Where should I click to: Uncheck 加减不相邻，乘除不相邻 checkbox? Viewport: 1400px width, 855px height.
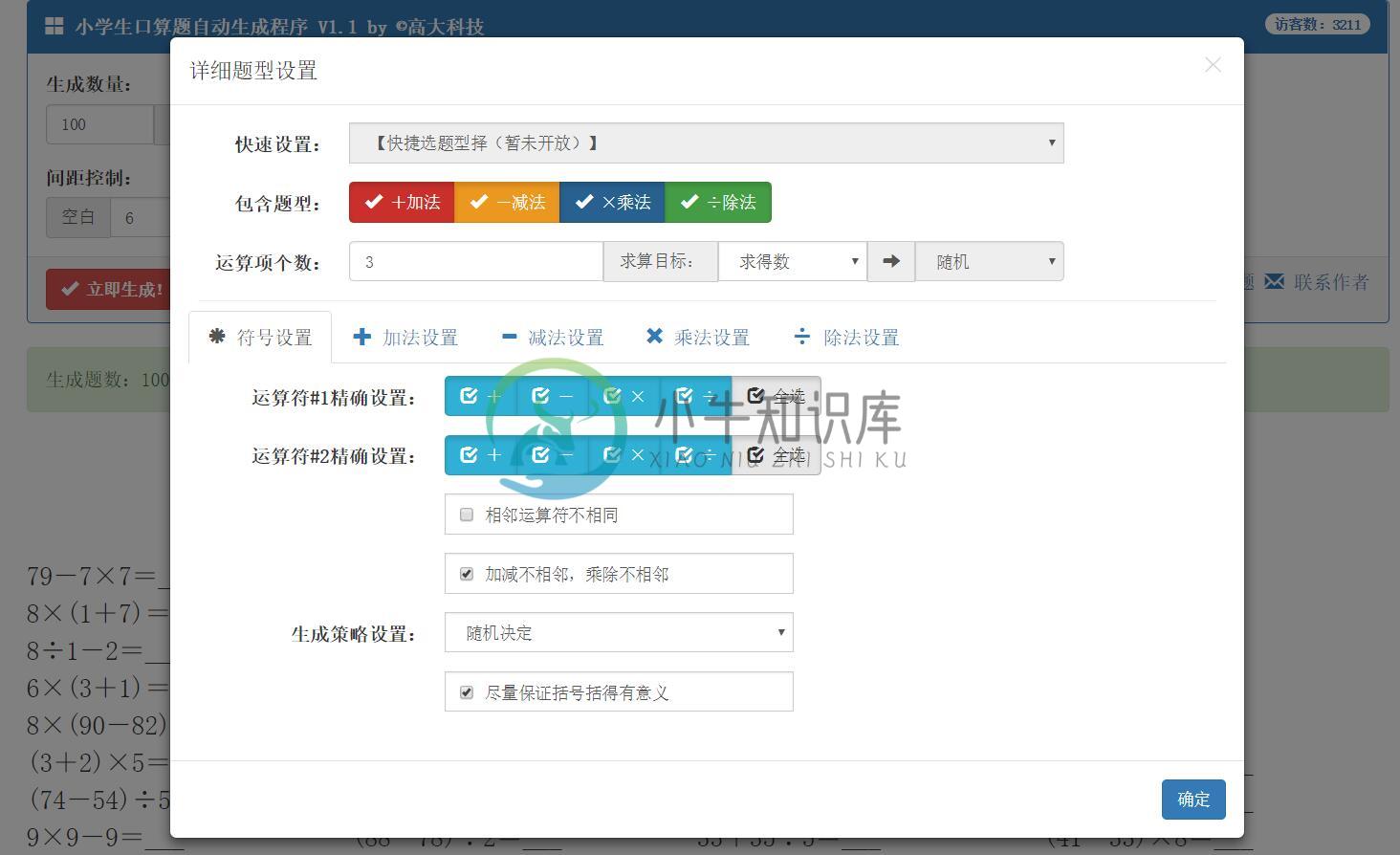pos(467,574)
